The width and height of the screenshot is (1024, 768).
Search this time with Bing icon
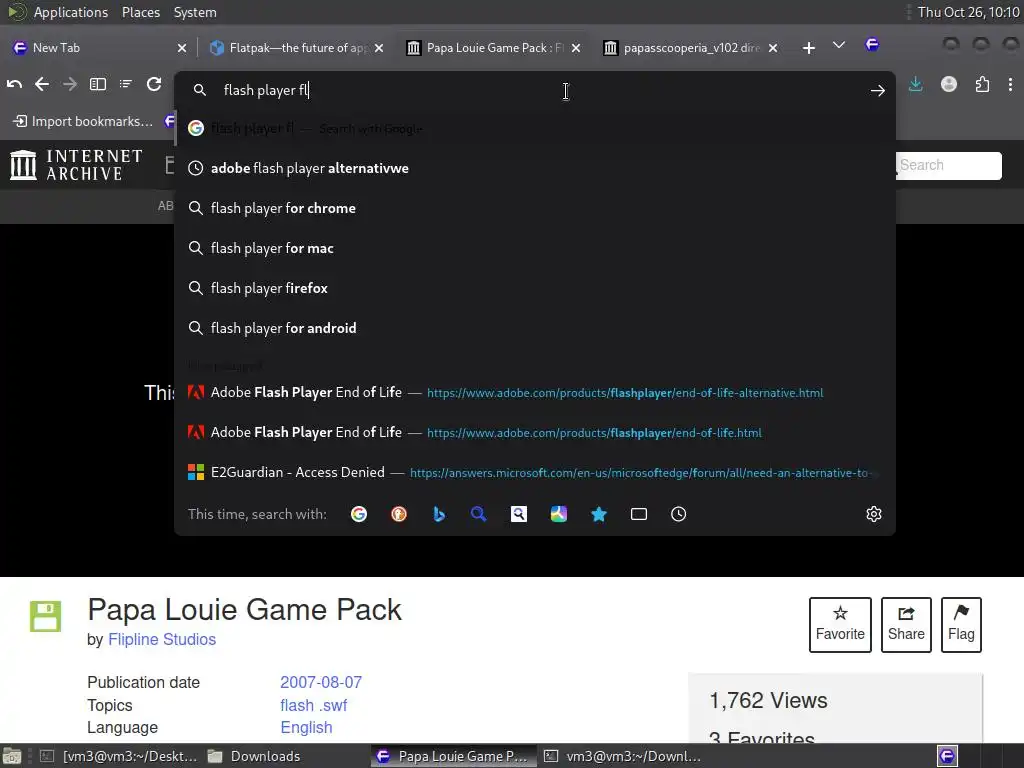[439, 514]
